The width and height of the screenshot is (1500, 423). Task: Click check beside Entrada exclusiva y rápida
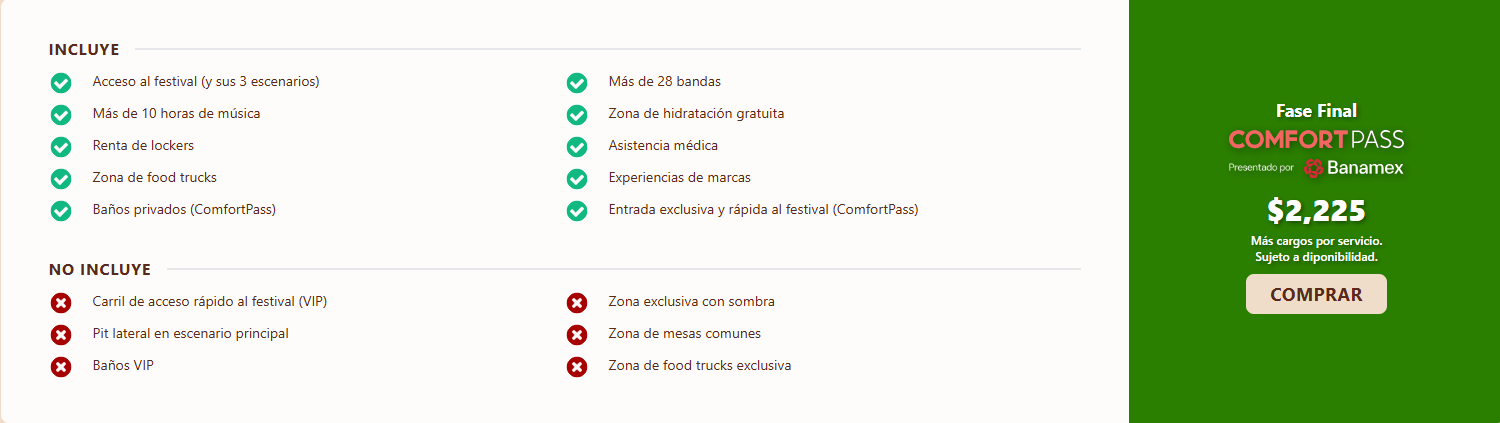[577, 210]
